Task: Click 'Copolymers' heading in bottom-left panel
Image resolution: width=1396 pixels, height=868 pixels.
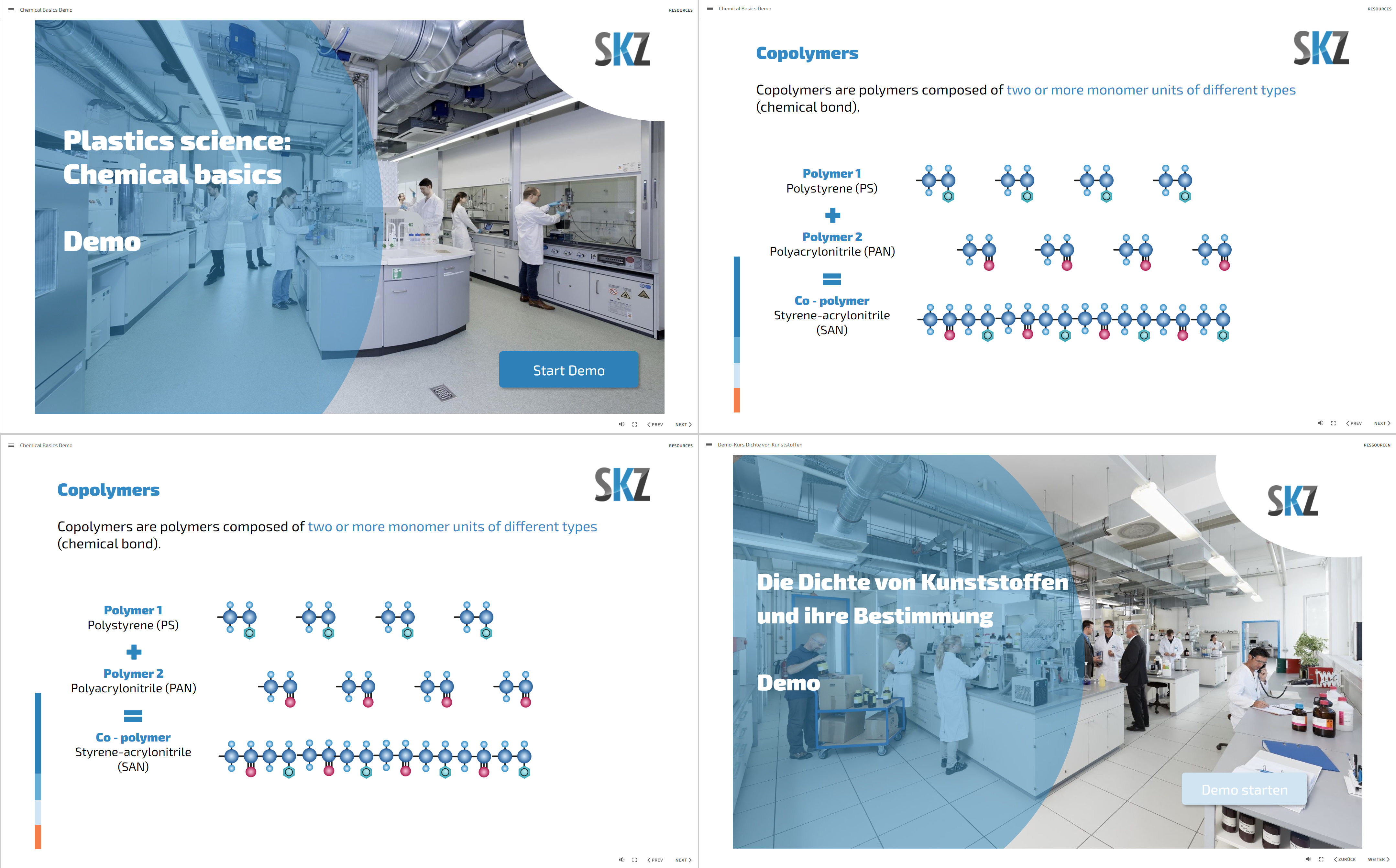Action: point(108,490)
